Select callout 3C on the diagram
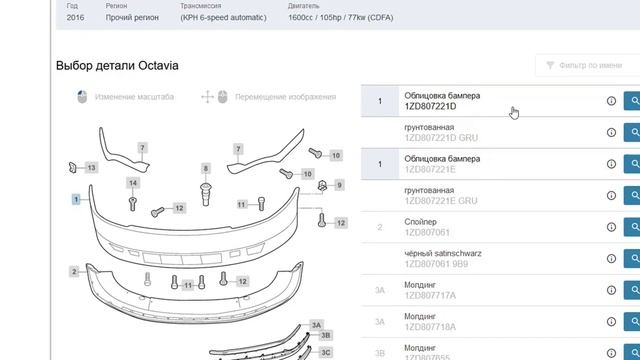 coord(325,352)
